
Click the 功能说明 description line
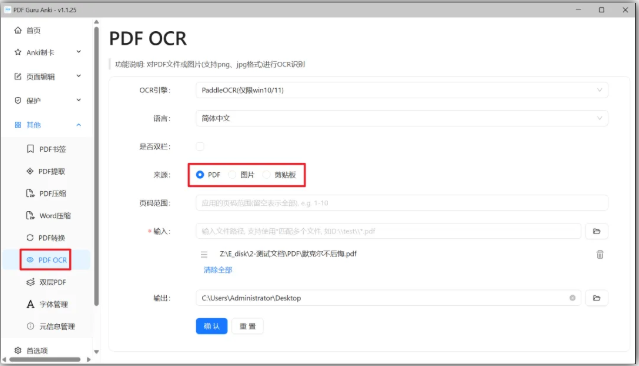(210, 64)
